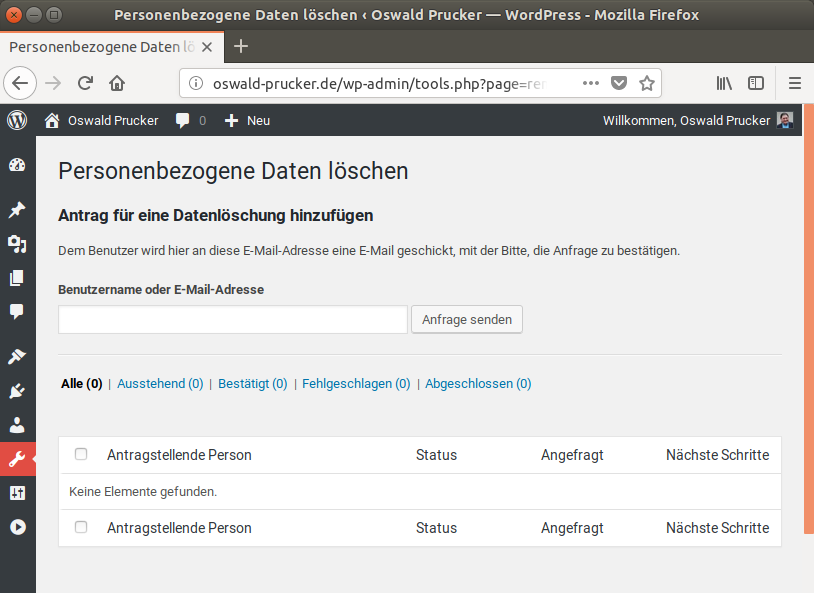Toggle the select-all checkbox in the table footer
This screenshot has width=814, height=593.
pyautogui.click(x=81, y=527)
